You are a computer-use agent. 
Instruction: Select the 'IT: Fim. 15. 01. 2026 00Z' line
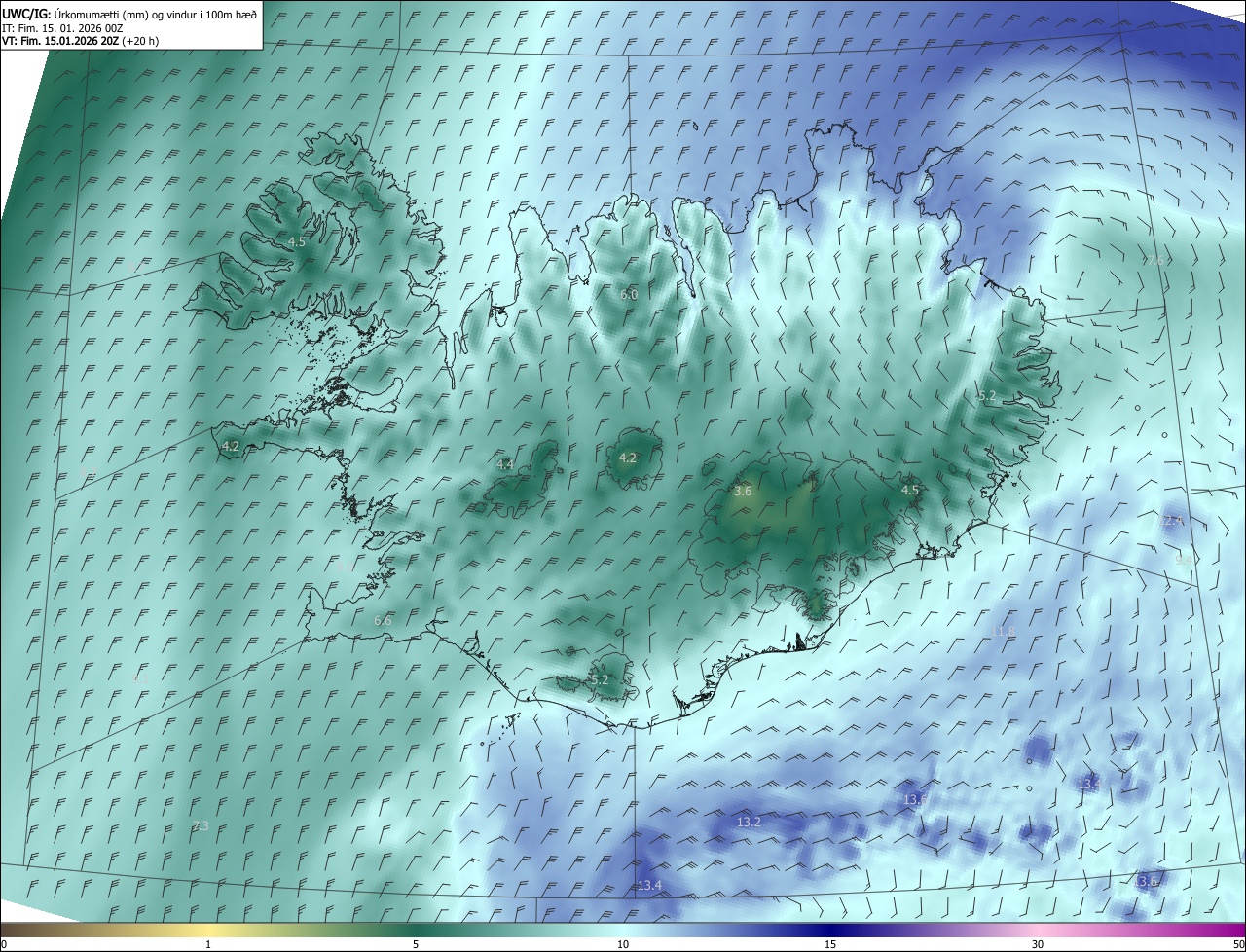coord(63,28)
